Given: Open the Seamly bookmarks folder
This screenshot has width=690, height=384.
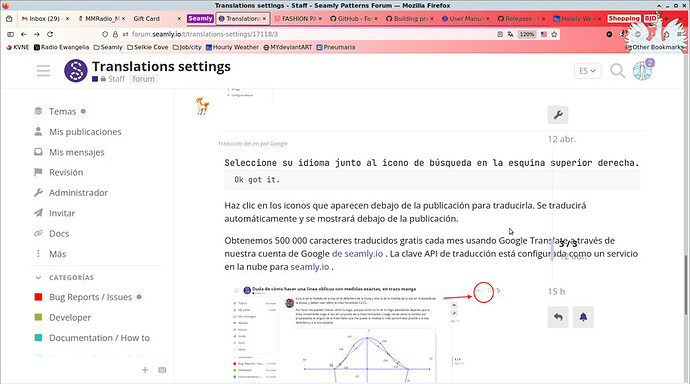Looking at the screenshot, I should (x=108, y=47).
